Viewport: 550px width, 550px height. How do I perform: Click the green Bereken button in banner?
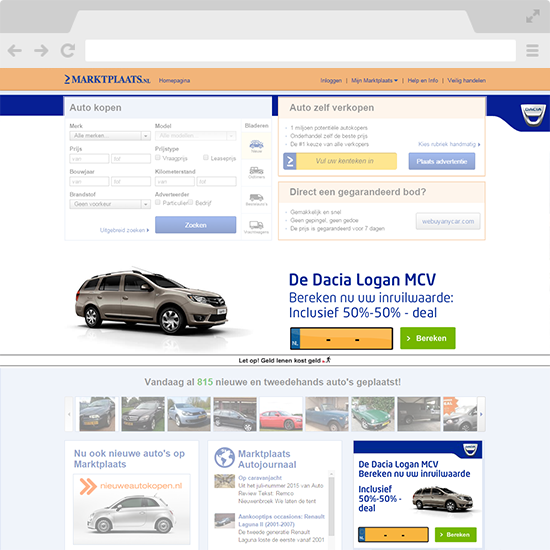[x=428, y=338]
